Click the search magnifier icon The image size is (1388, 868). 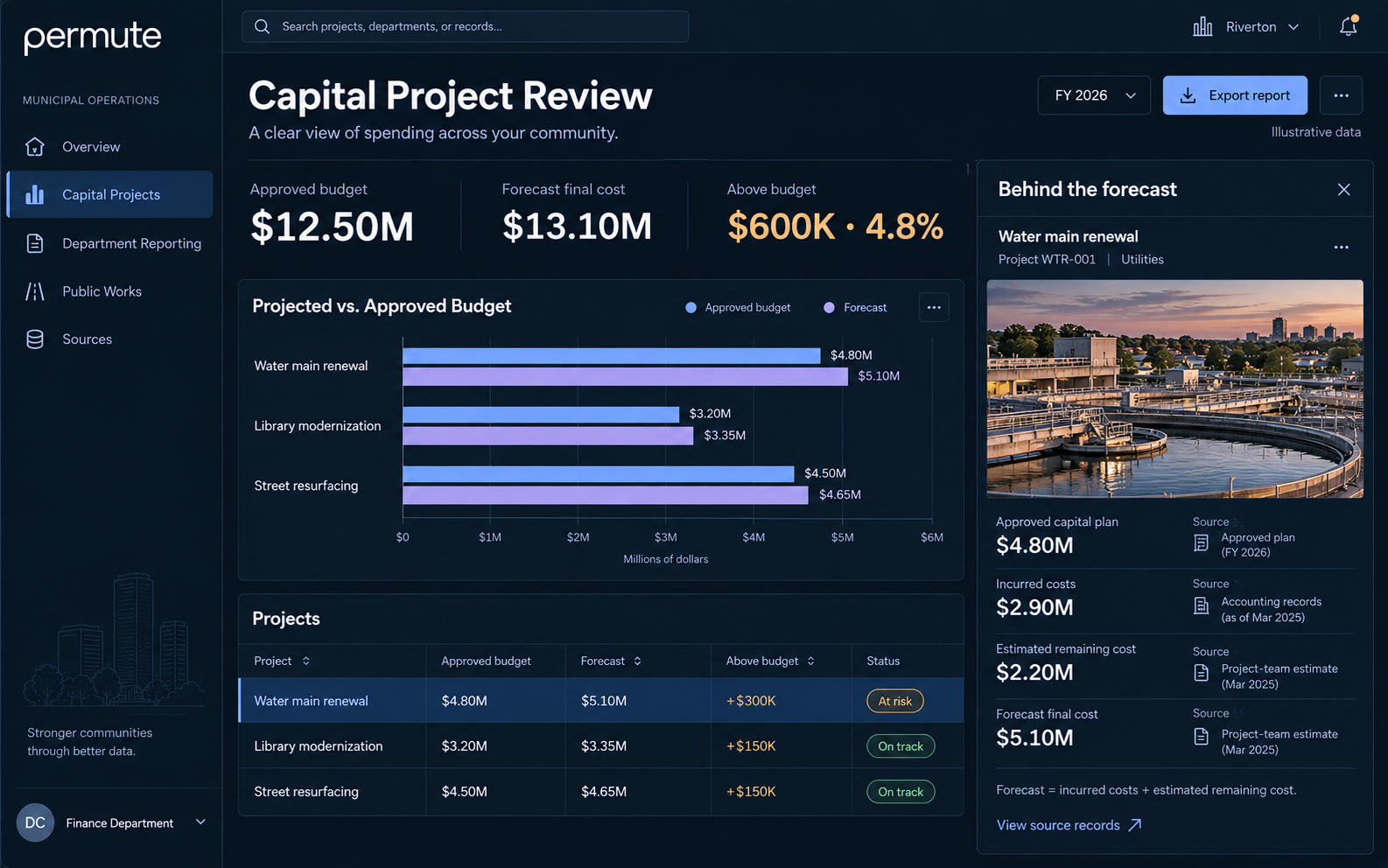(x=262, y=26)
